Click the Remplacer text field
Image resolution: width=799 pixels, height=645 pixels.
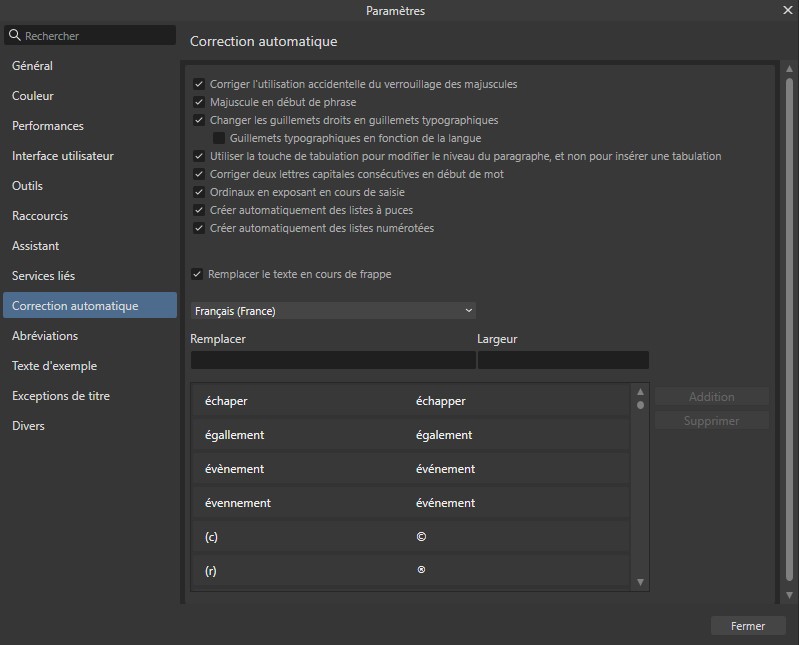click(x=332, y=360)
